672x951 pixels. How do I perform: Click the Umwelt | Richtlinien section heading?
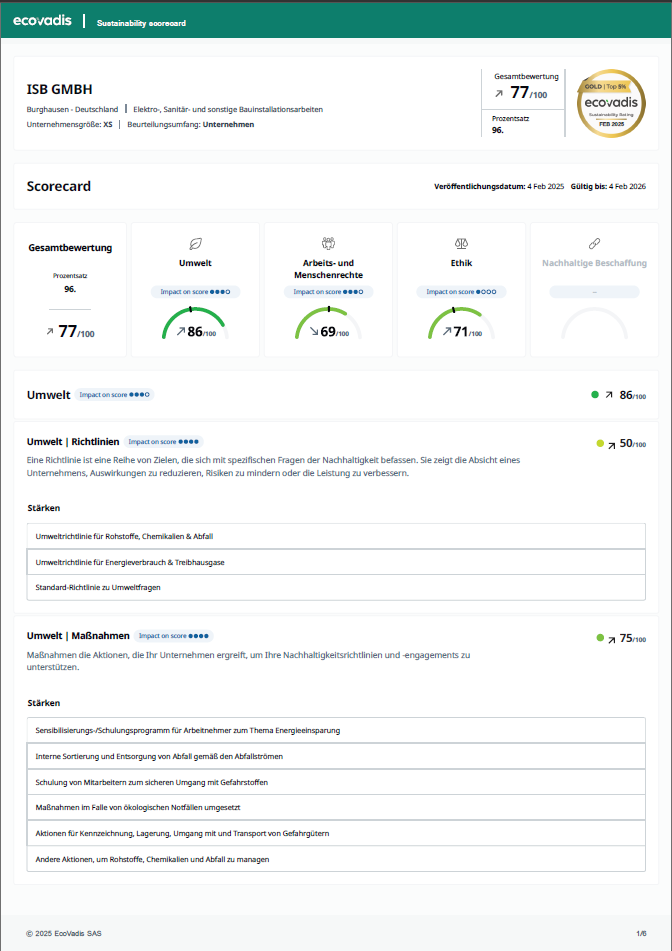73,442
